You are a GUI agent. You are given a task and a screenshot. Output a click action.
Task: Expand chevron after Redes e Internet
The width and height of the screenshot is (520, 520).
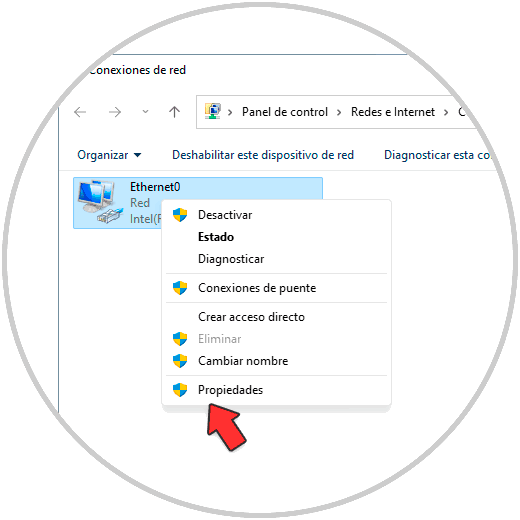click(446, 113)
